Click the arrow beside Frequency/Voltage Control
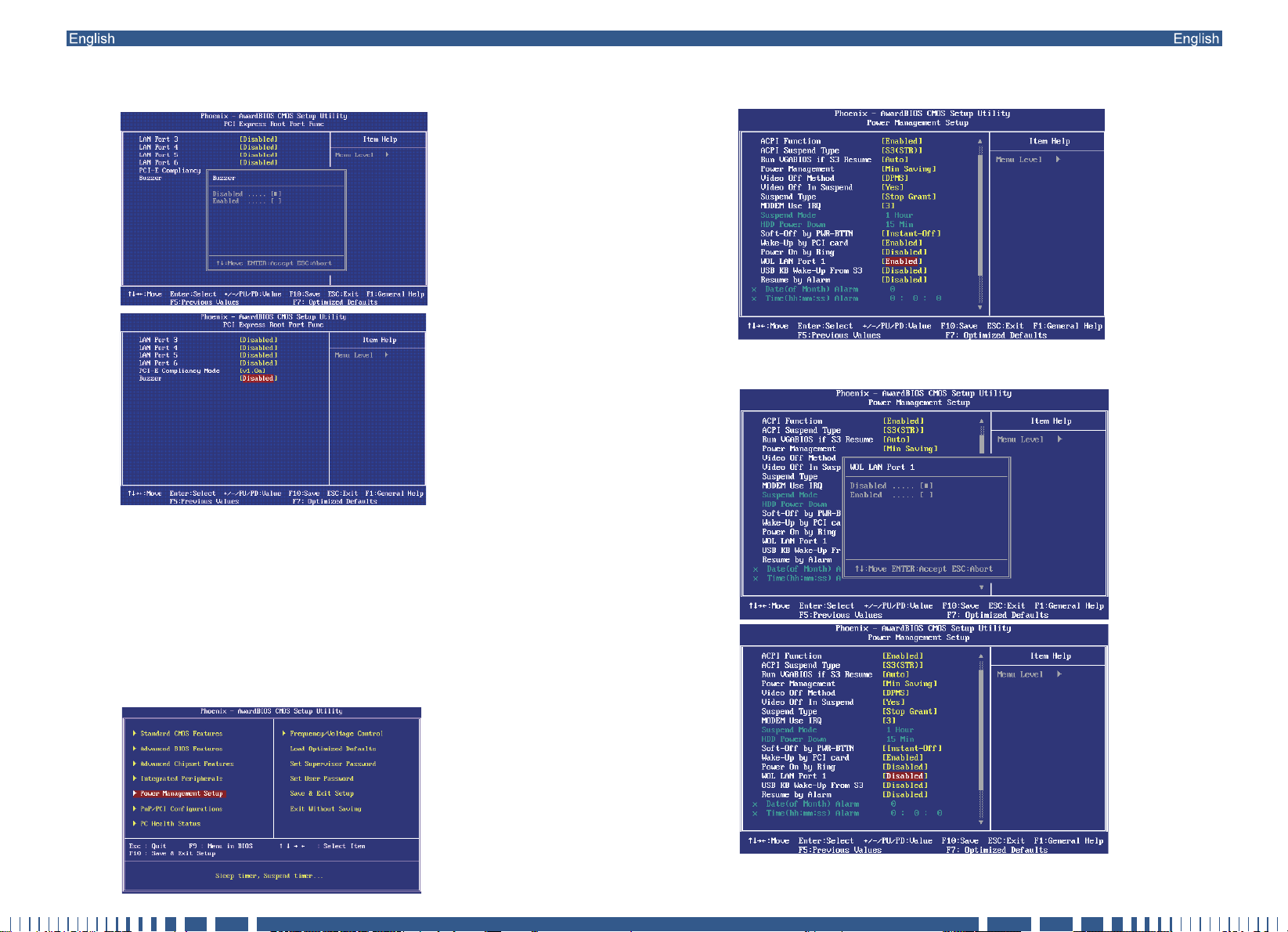This screenshot has width=1288, height=932. pyautogui.click(x=283, y=734)
